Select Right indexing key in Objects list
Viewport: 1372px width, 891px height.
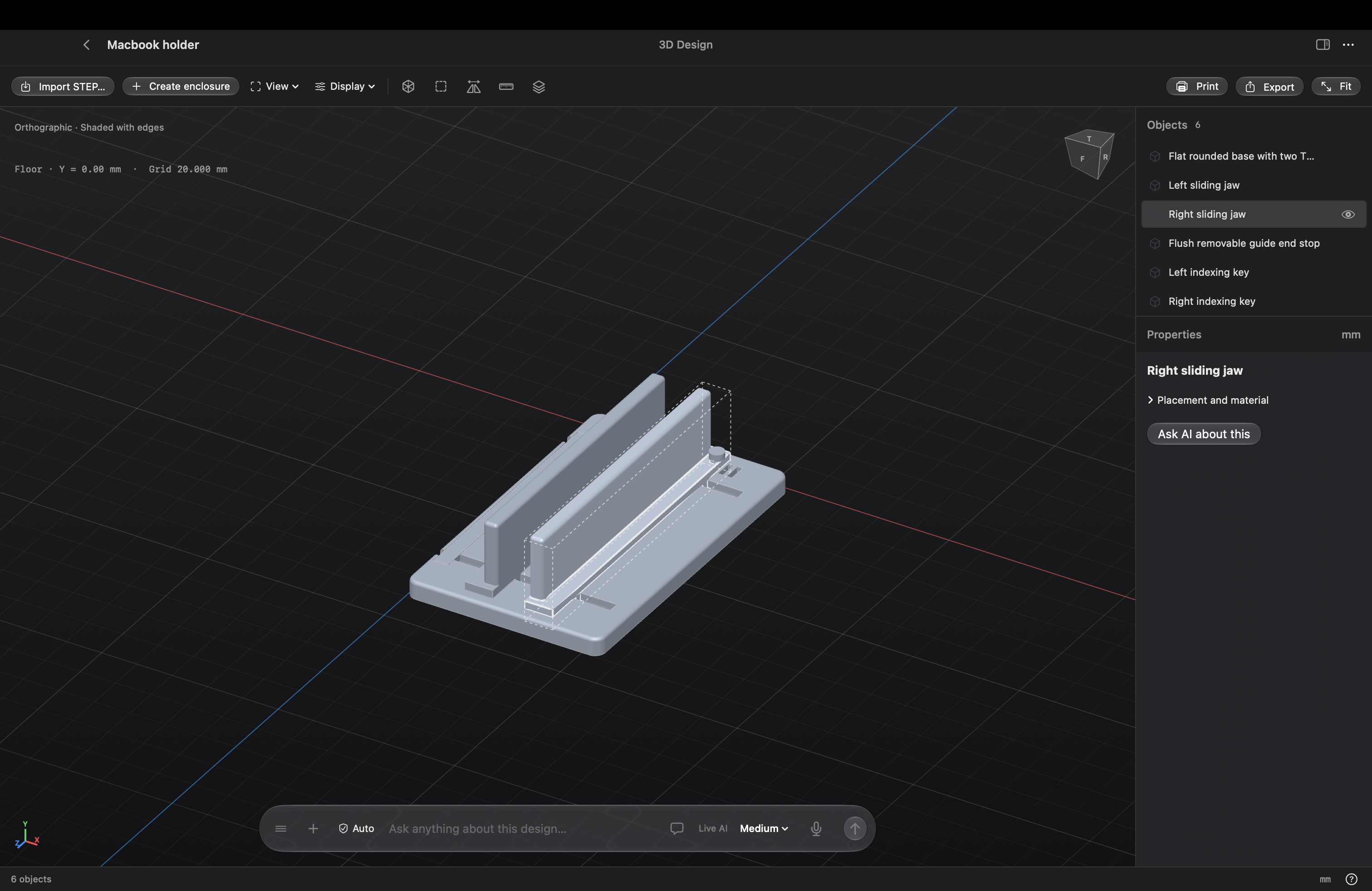point(1253,301)
